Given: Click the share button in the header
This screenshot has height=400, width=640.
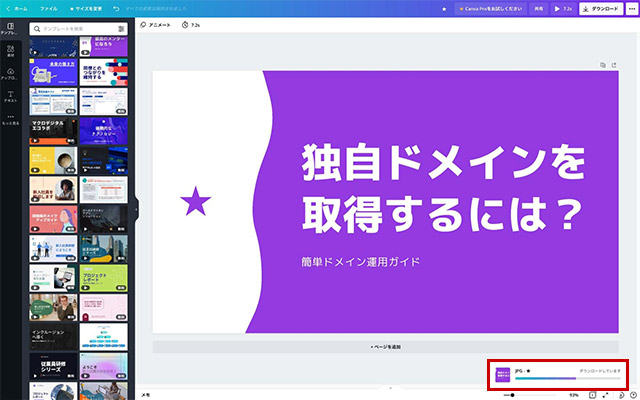Looking at the screenshot, I should [x=539, y=9].
